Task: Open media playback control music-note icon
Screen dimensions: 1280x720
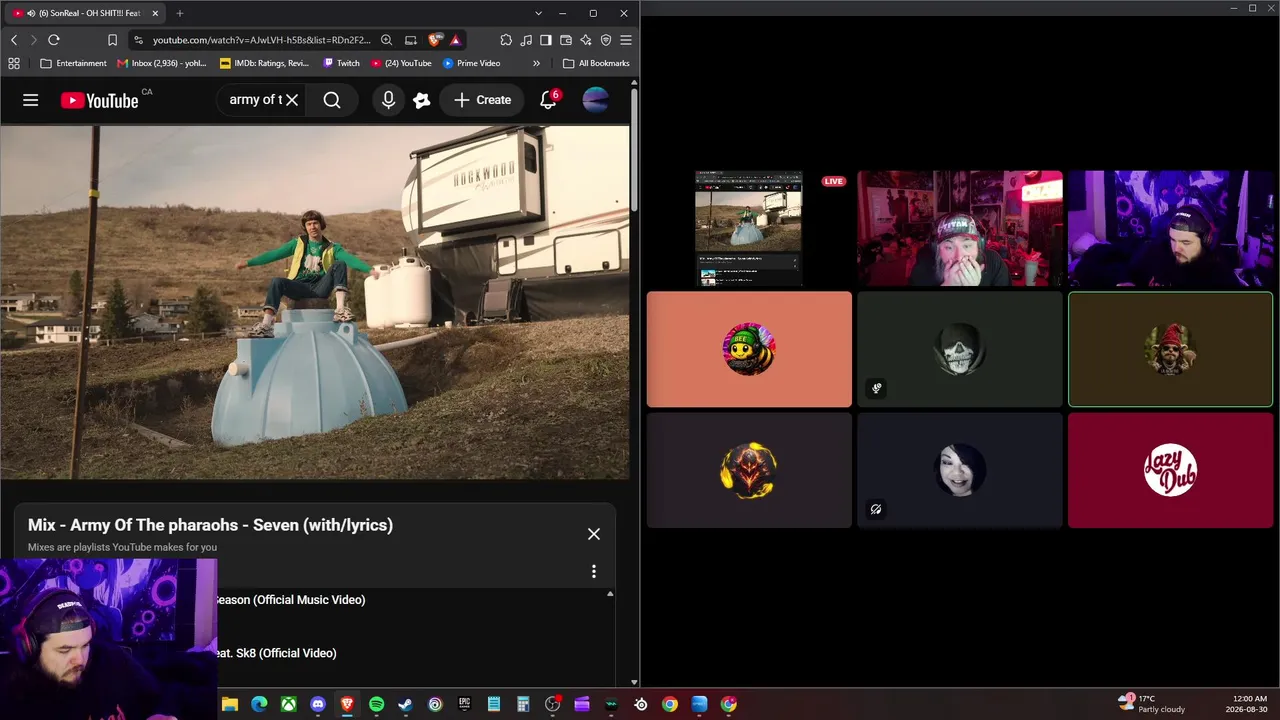Action: (x=526, y=40)
